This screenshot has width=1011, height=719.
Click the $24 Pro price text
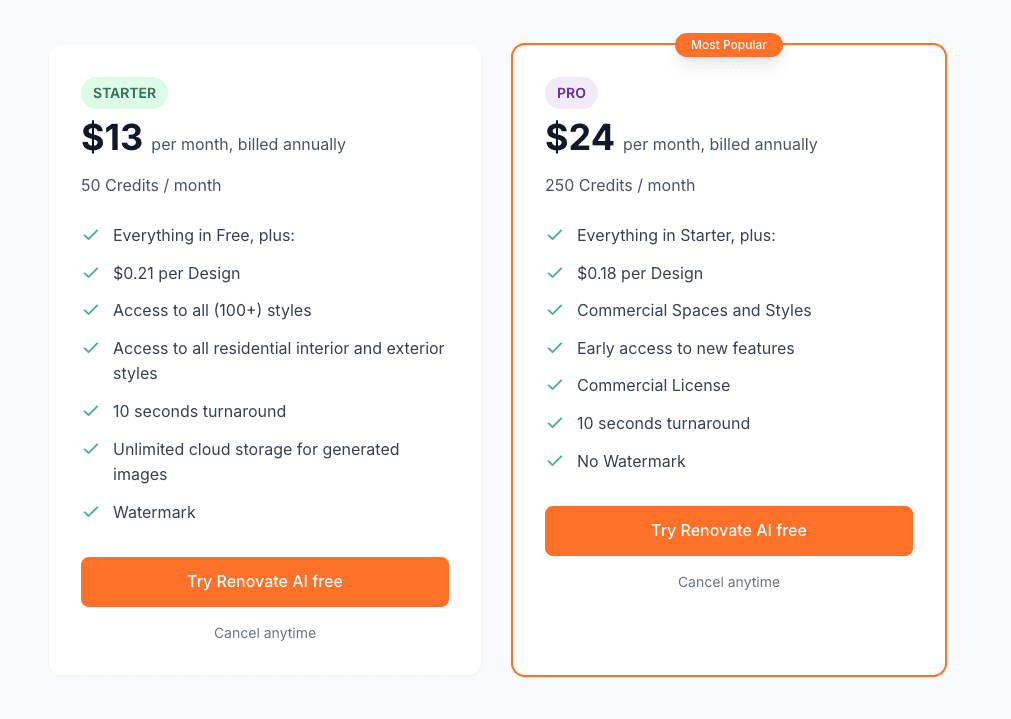(579, 138)
